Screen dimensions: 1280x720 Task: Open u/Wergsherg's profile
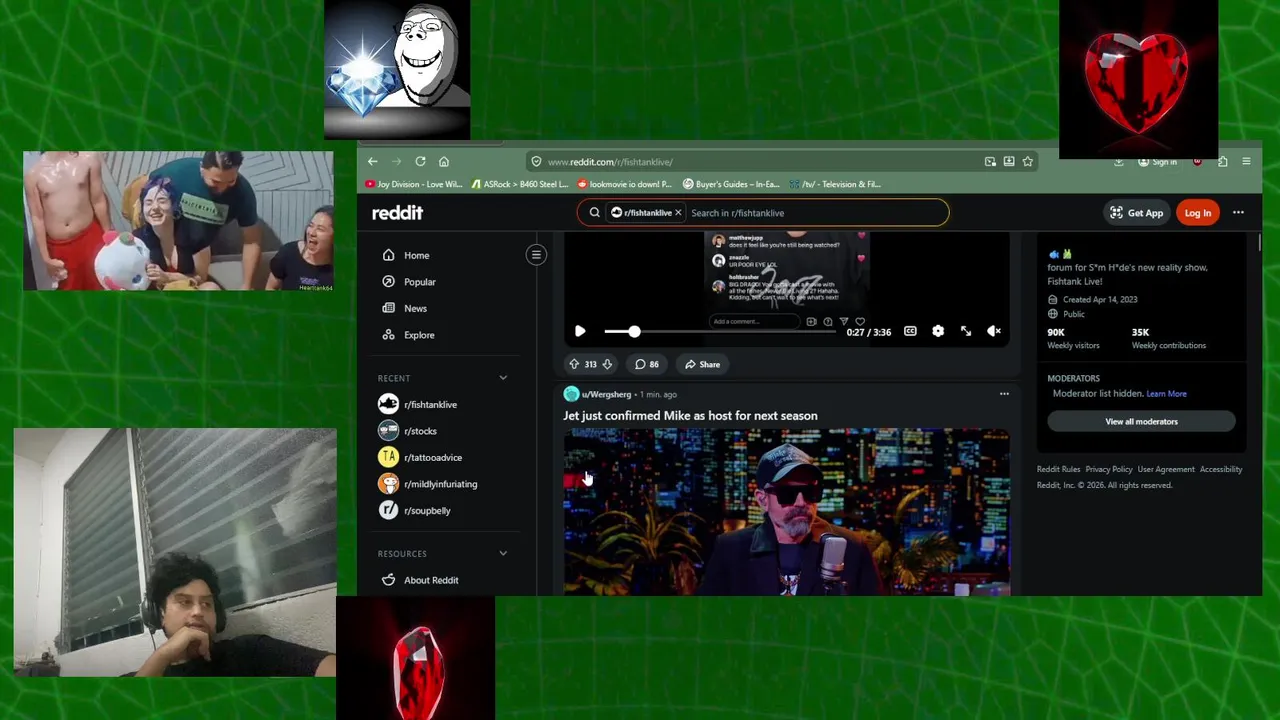[606, 394]
